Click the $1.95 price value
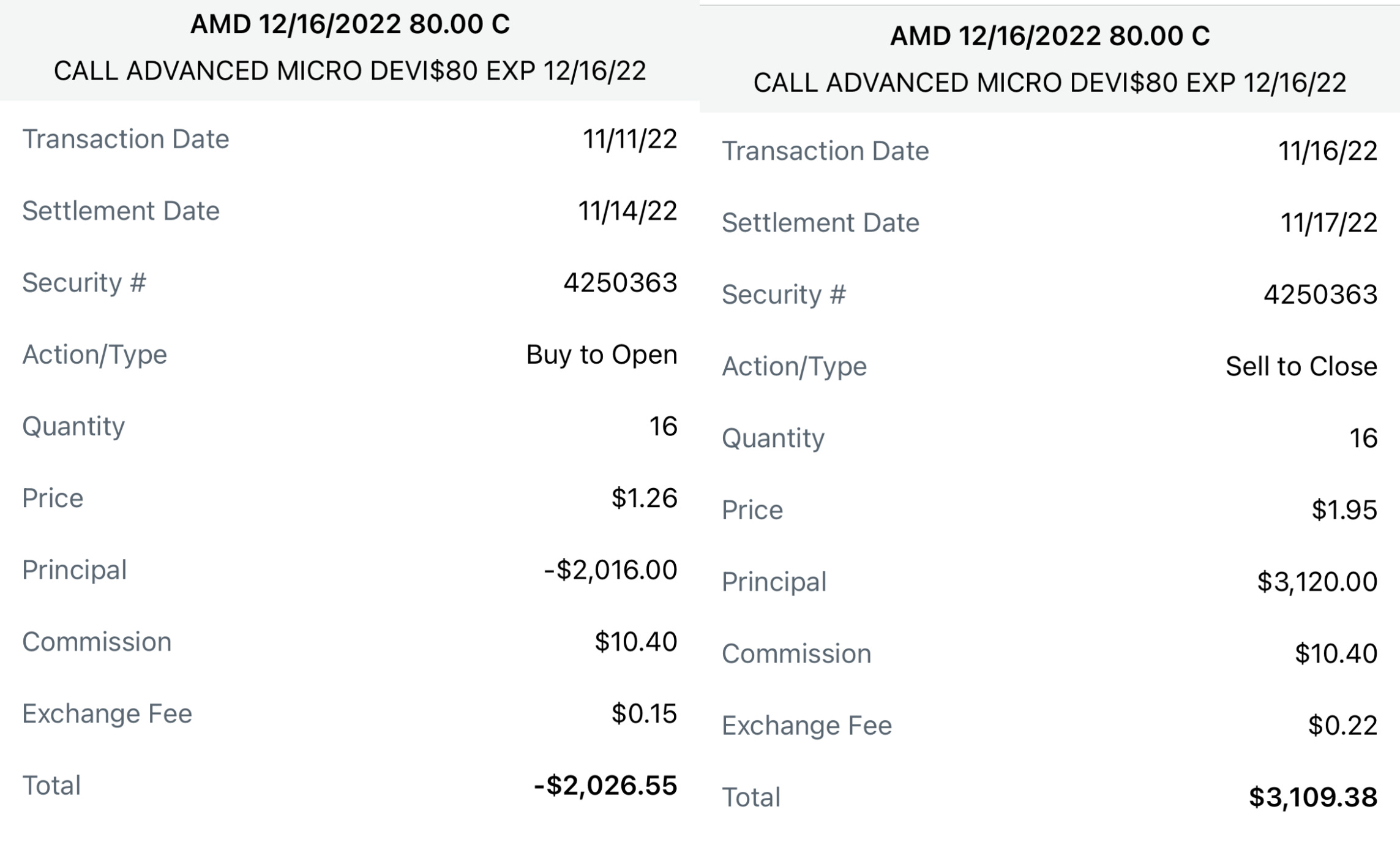This screenshot has width=1400, height=842. click(1344, 509)
